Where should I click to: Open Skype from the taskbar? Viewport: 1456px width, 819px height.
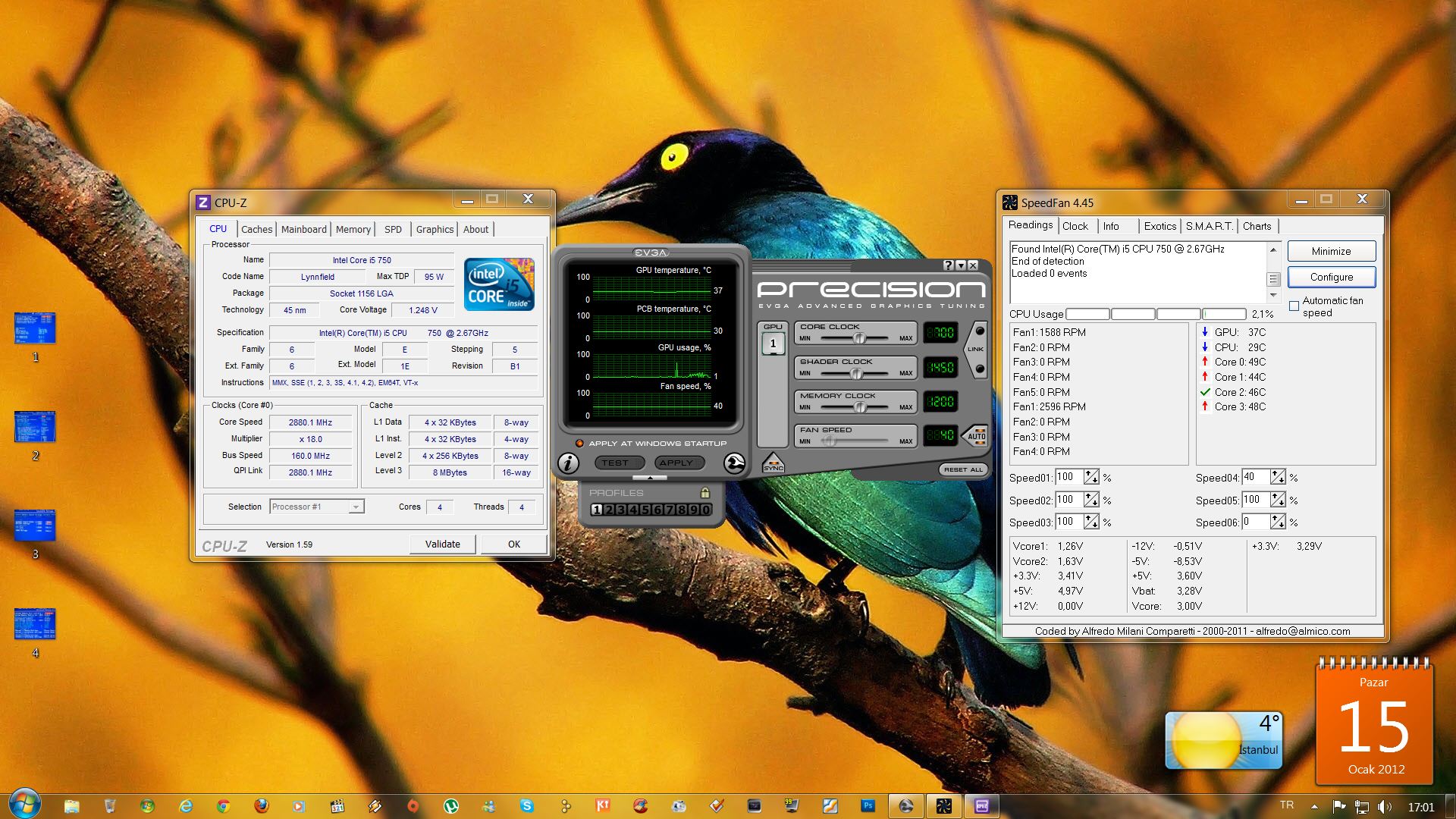pos(526,806)
